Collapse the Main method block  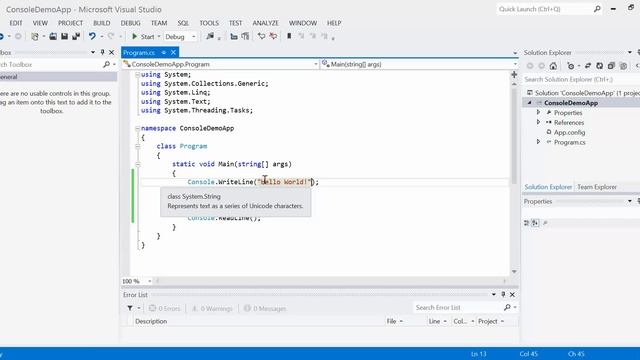tap(138, 164)
